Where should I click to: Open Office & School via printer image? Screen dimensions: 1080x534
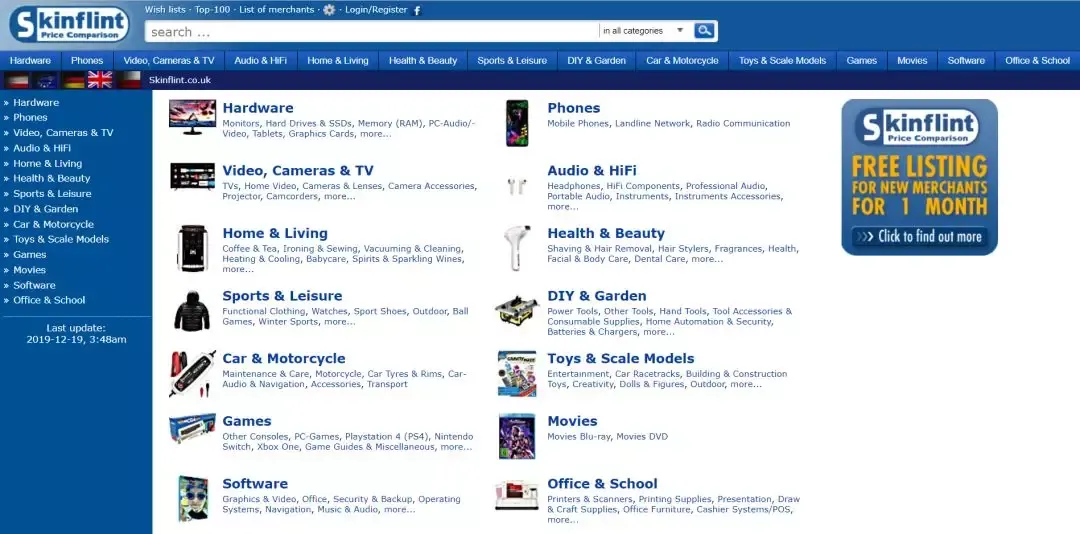[517, 495]
